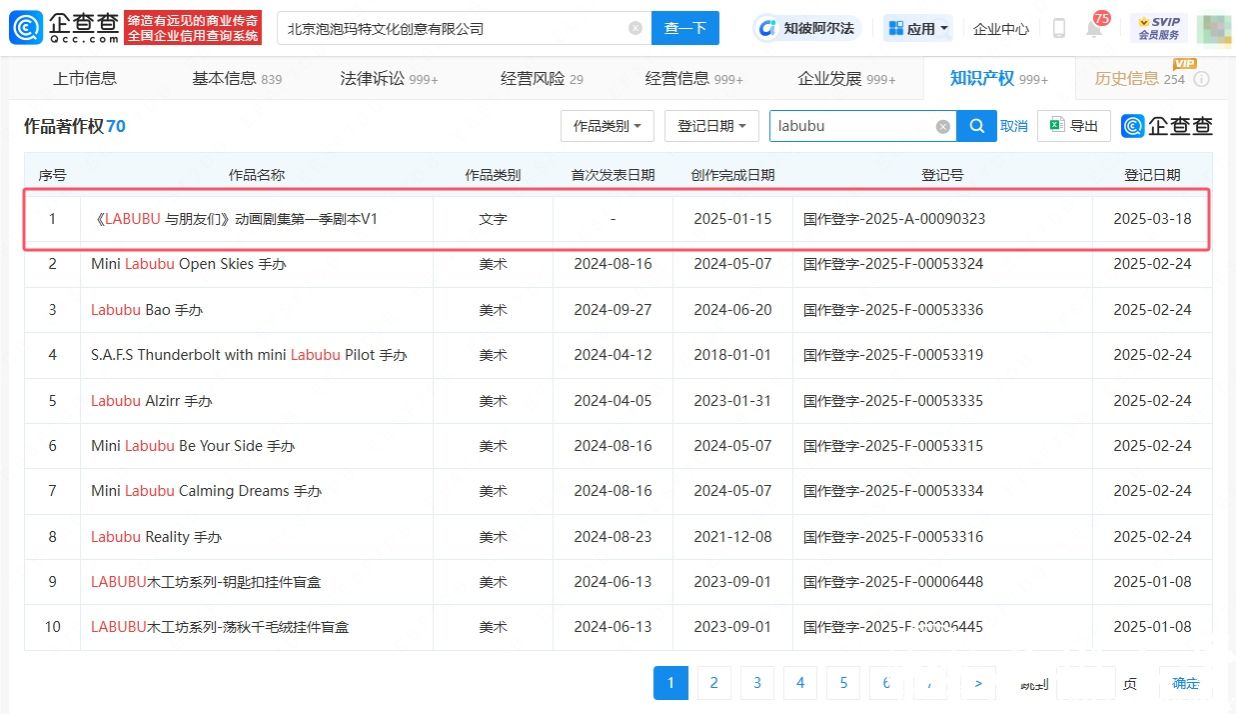Clear the labubu keyword filter
Screen dimensions: 1236x714
[942, 127]
